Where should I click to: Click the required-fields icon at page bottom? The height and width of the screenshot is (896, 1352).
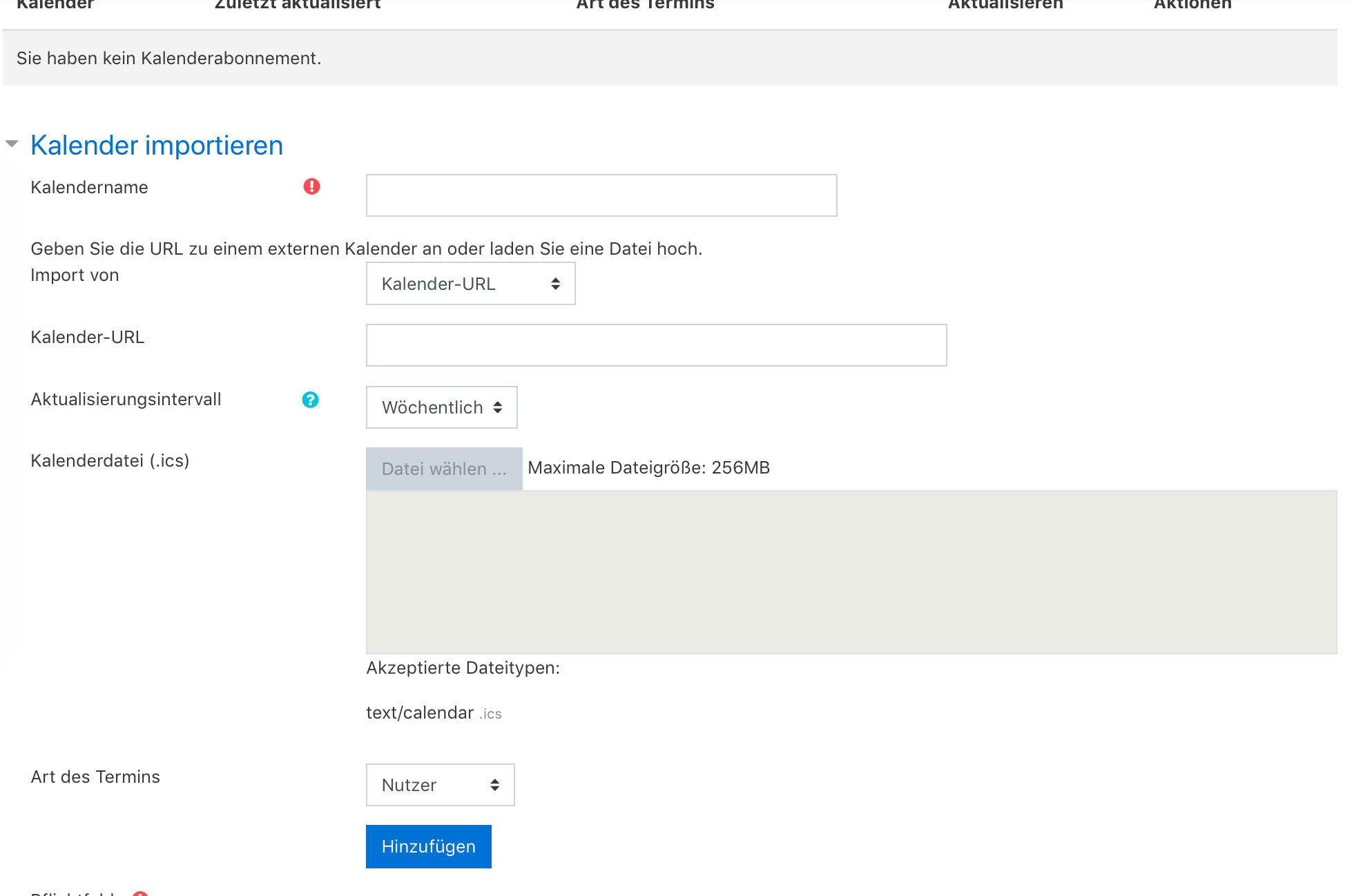pyautogui.click(x=140, y=893)
